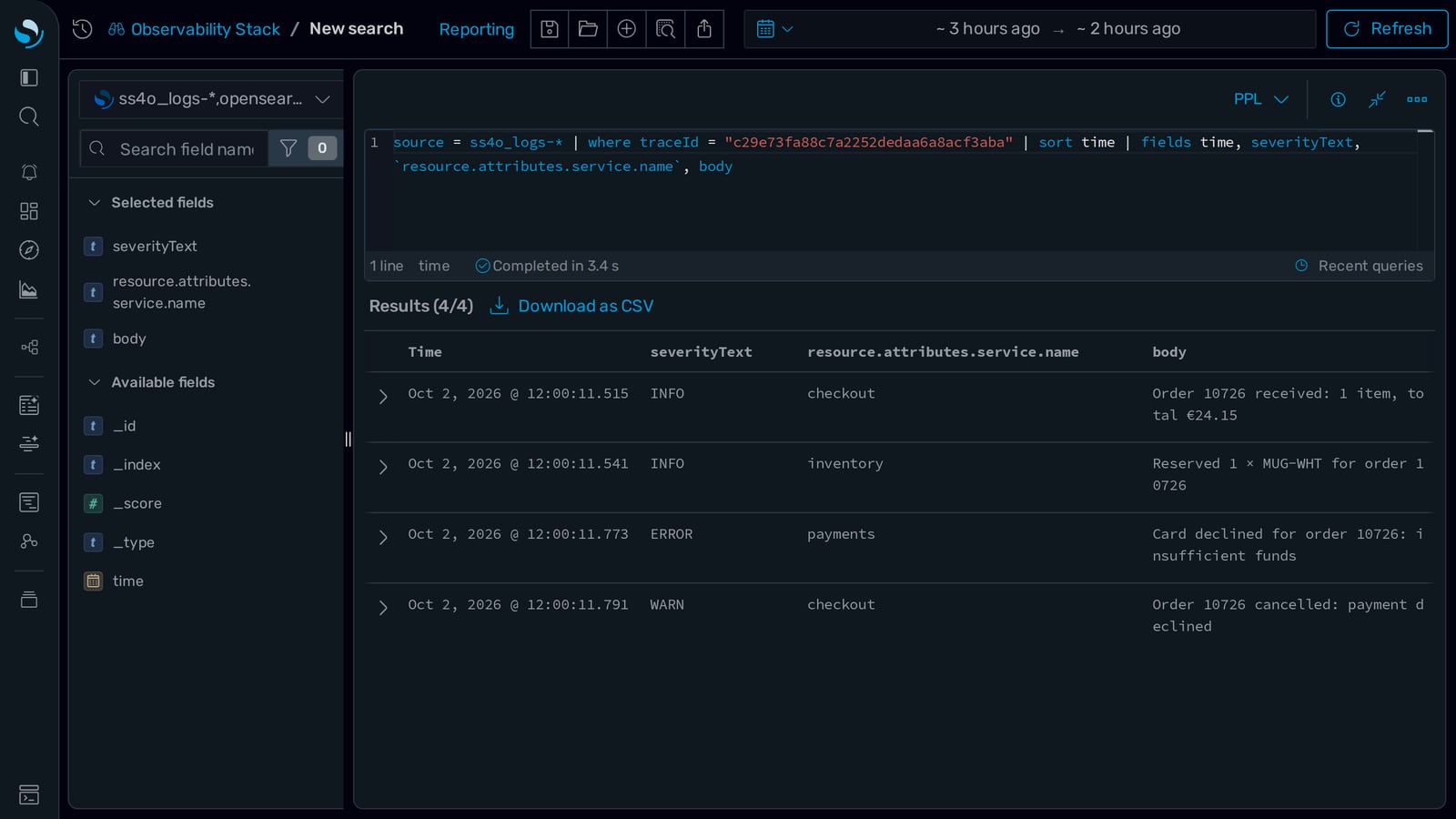The height and width of the screenshot is (819, 1456).
Task: Open the PPL language selector dropdown
Action: [x=1261, y=99]
